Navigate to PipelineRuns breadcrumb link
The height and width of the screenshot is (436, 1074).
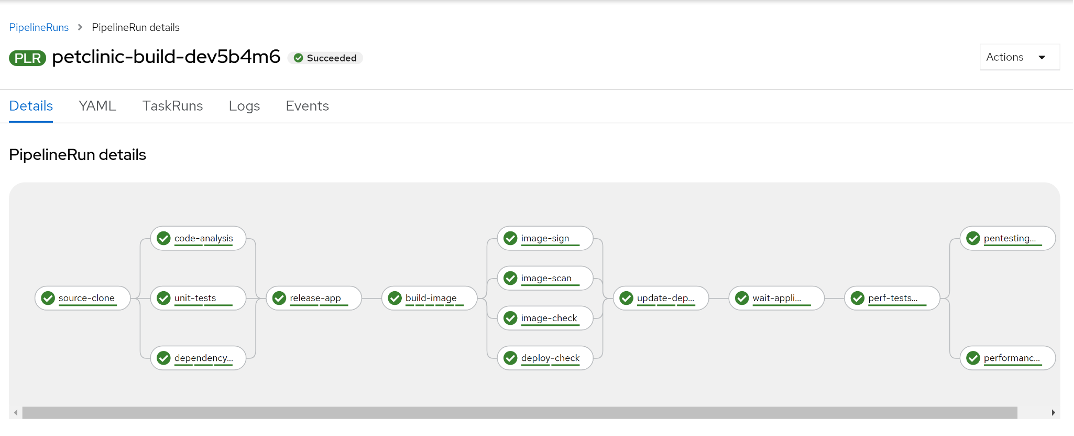[x=38, y=27]
